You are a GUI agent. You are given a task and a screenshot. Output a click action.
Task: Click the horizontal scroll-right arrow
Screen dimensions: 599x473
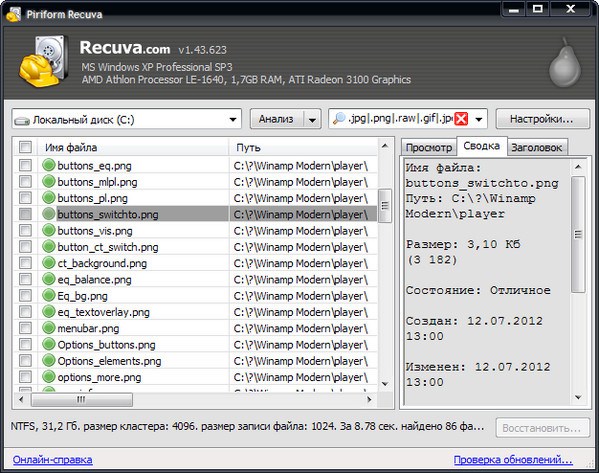click(x=369, y=400)
